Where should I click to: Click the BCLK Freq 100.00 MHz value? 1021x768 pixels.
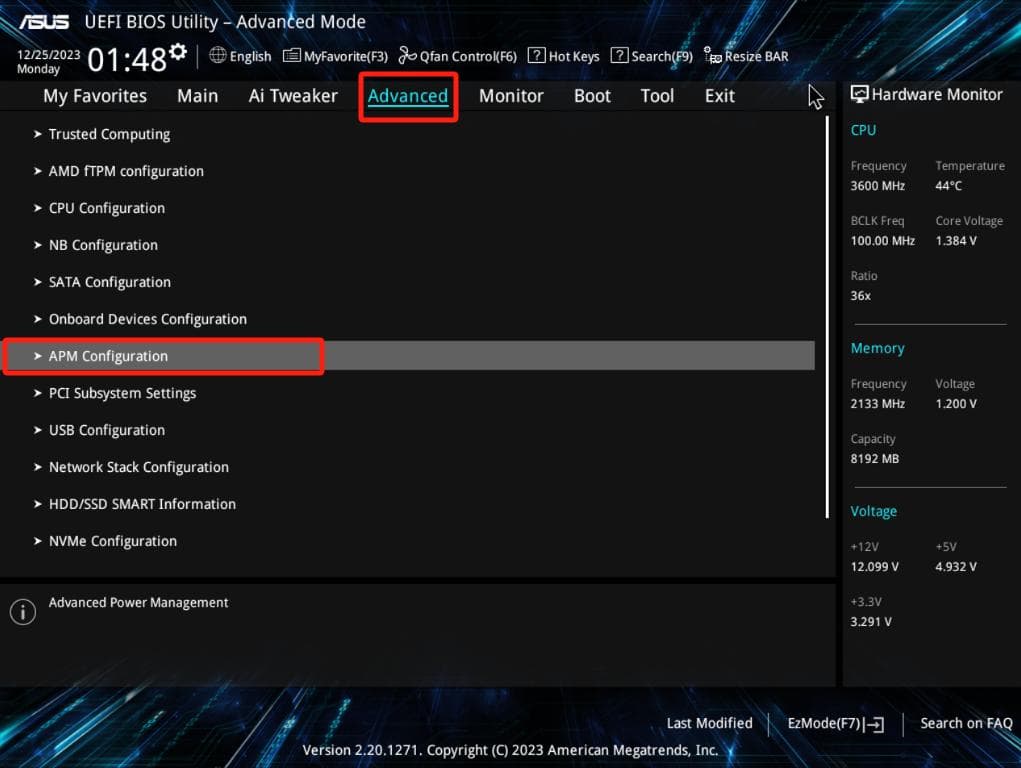coord(882,241)
